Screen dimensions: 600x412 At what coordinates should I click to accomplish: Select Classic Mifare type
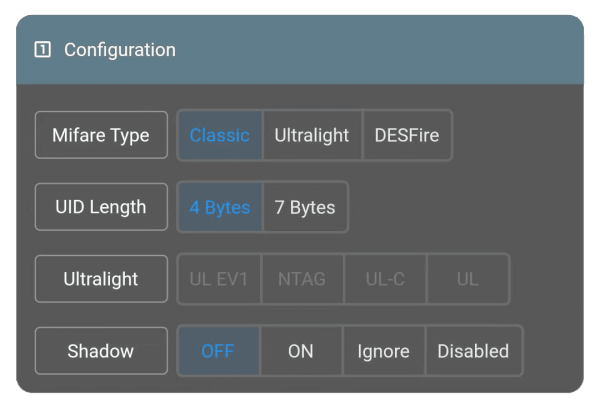click(220, 136)
